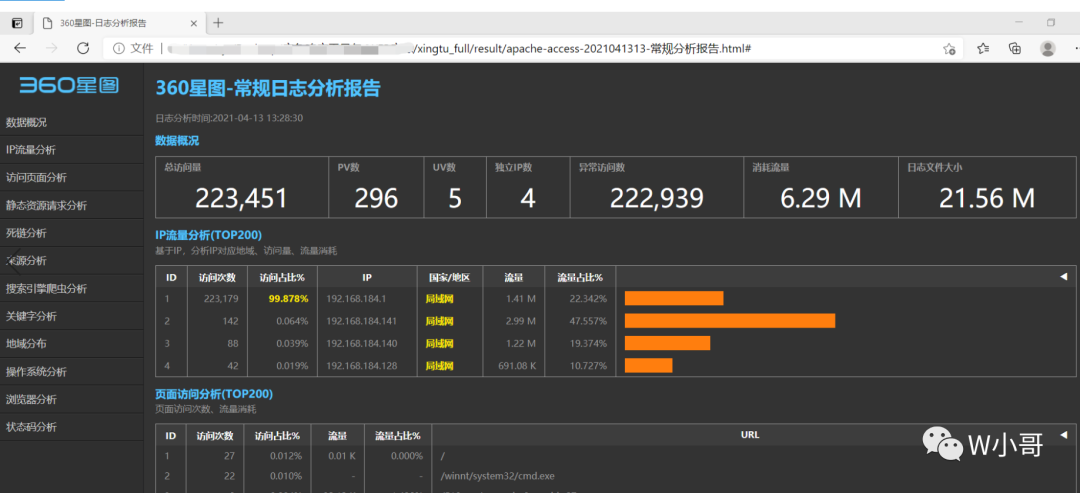Click the 日志分析时间 timestamp line
This screenshot has height=493, width=1080.
pyautogui.click(x=229, y=118)
